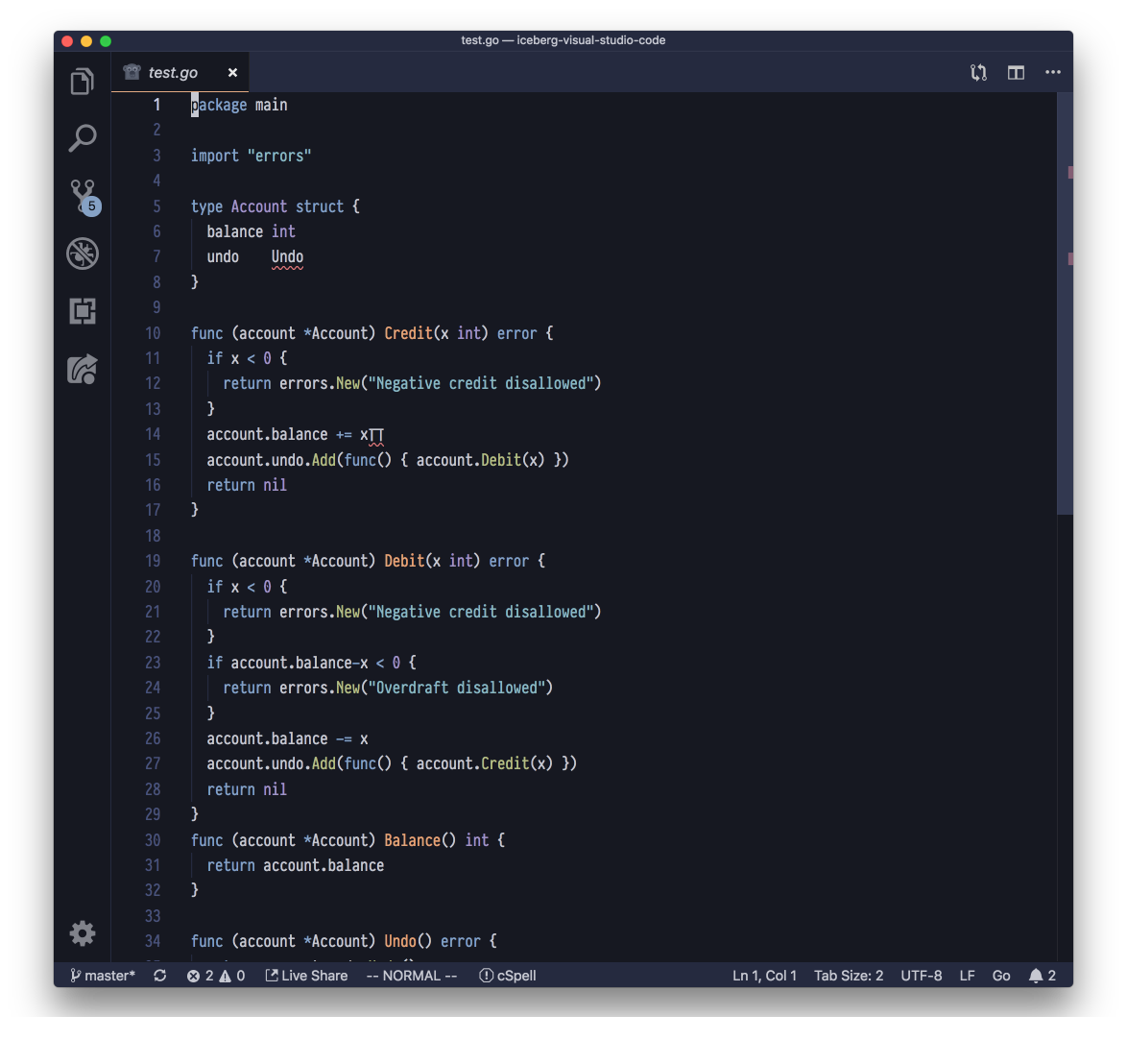Click "errors" import string on line 3
The width and height of the screenshot is (1127, 1064).
point(279,156)
